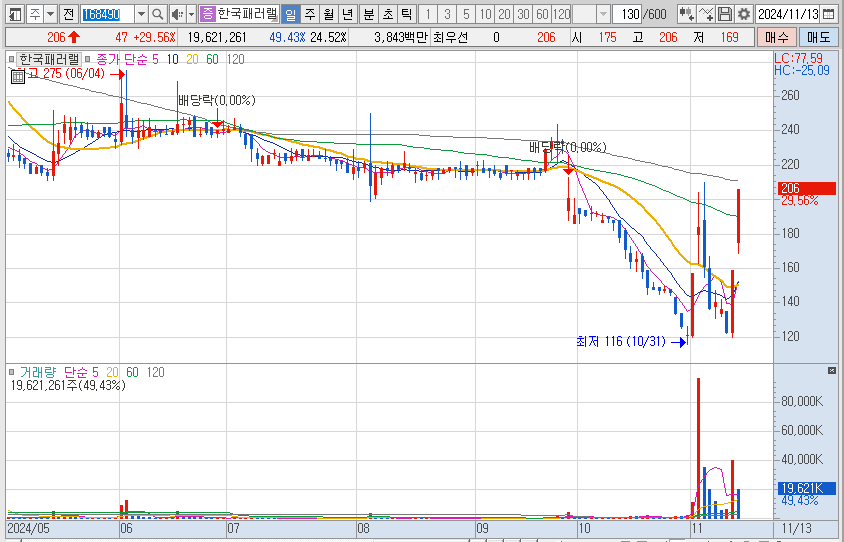Click the speaker sound alert icon
The image size is (844, 542).
pos(177,14)
